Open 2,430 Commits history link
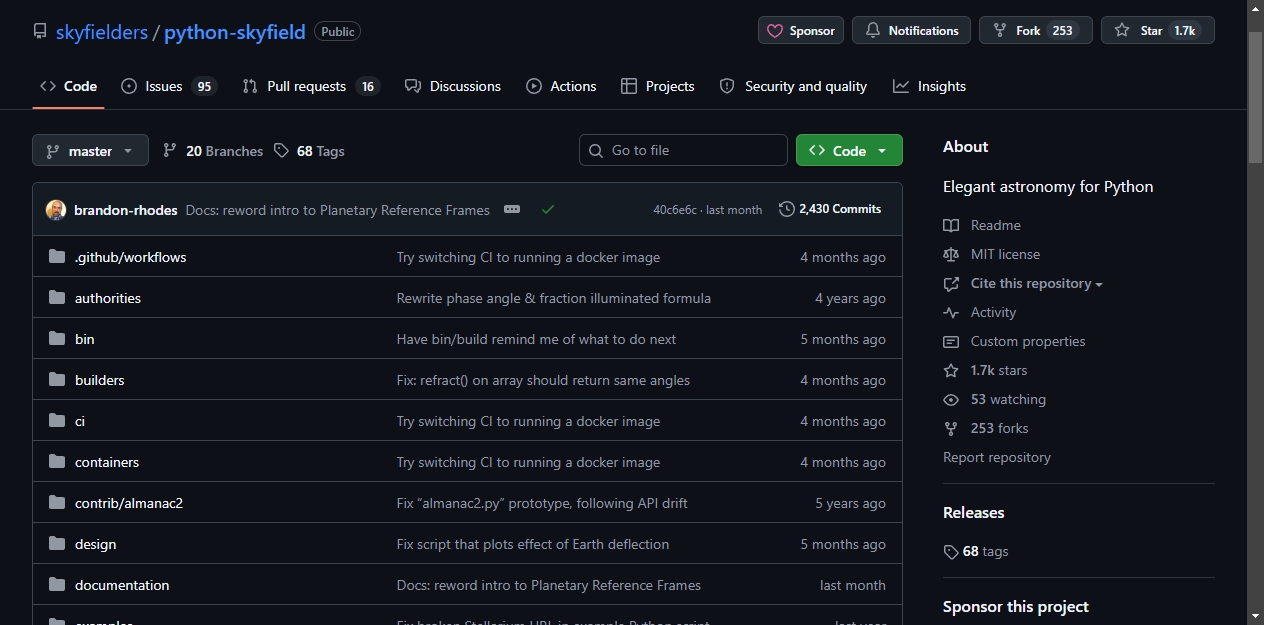 830,209
